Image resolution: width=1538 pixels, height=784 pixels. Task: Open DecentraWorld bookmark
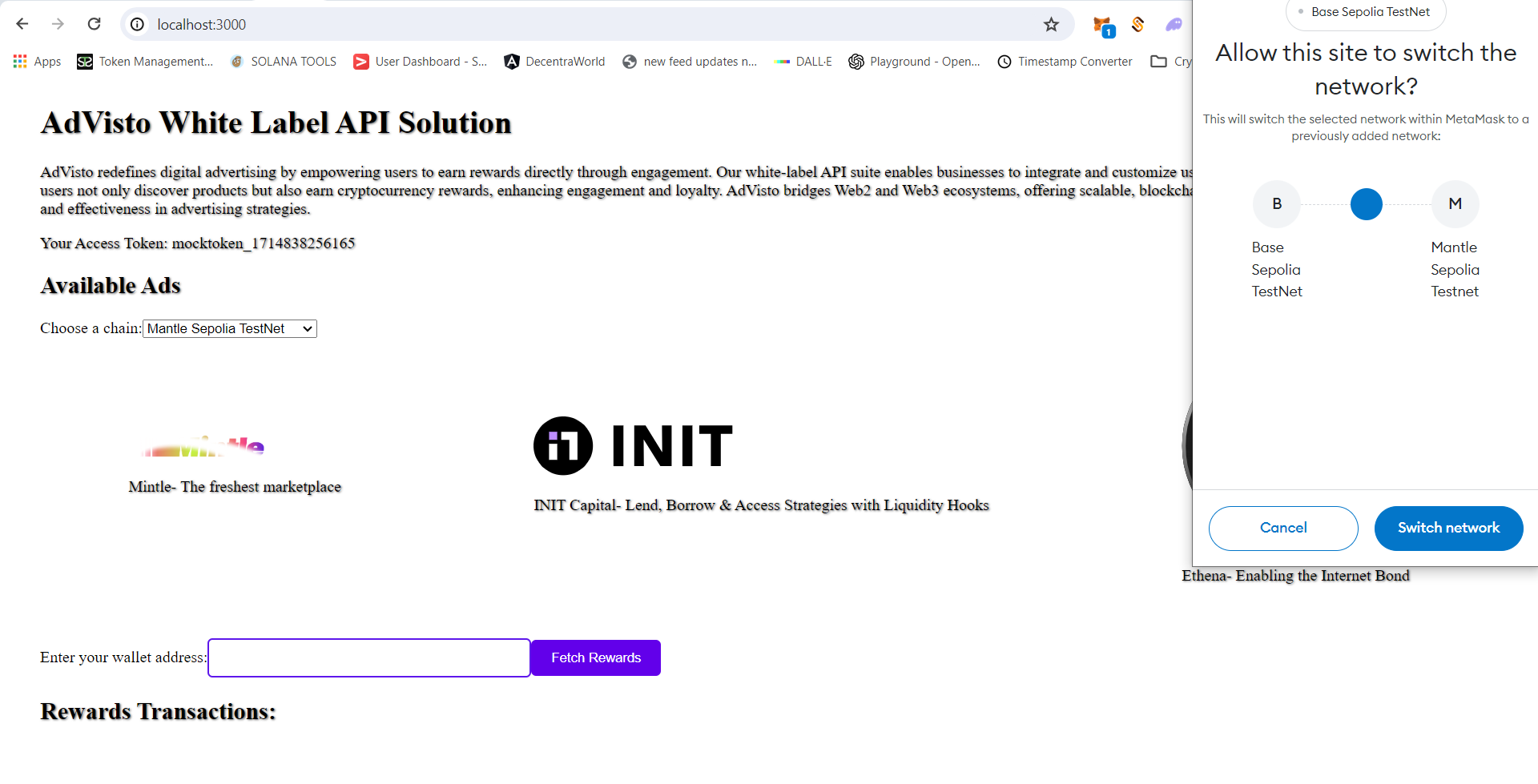point(554,62)
